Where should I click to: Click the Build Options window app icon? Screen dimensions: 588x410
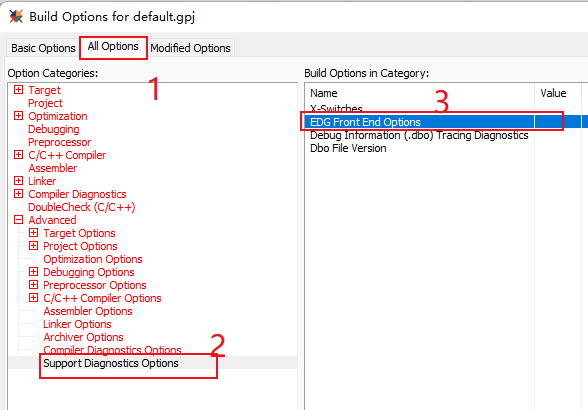coord(16,17)
